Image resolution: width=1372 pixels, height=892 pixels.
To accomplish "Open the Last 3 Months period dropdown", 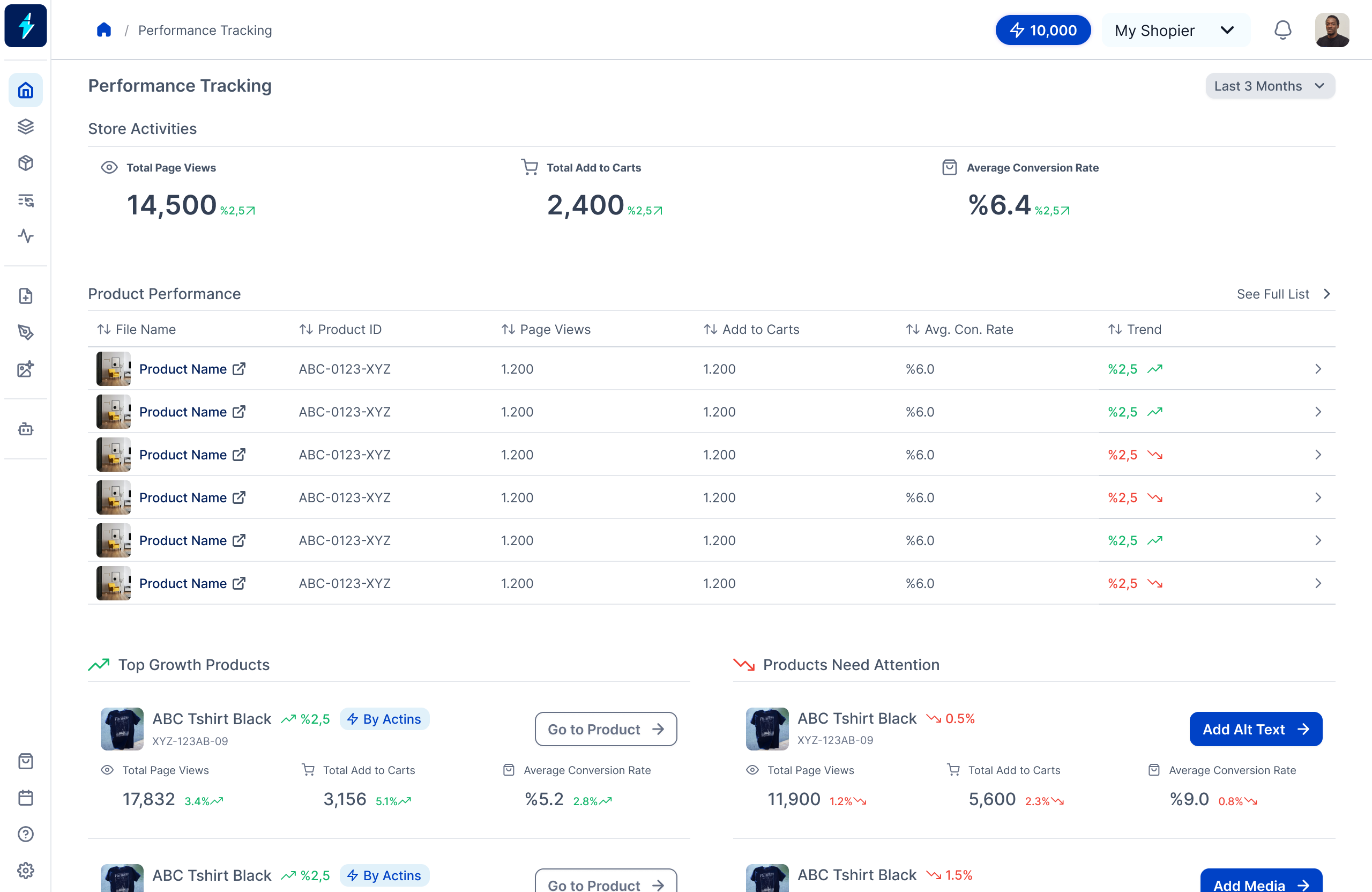I will 1270,86.
